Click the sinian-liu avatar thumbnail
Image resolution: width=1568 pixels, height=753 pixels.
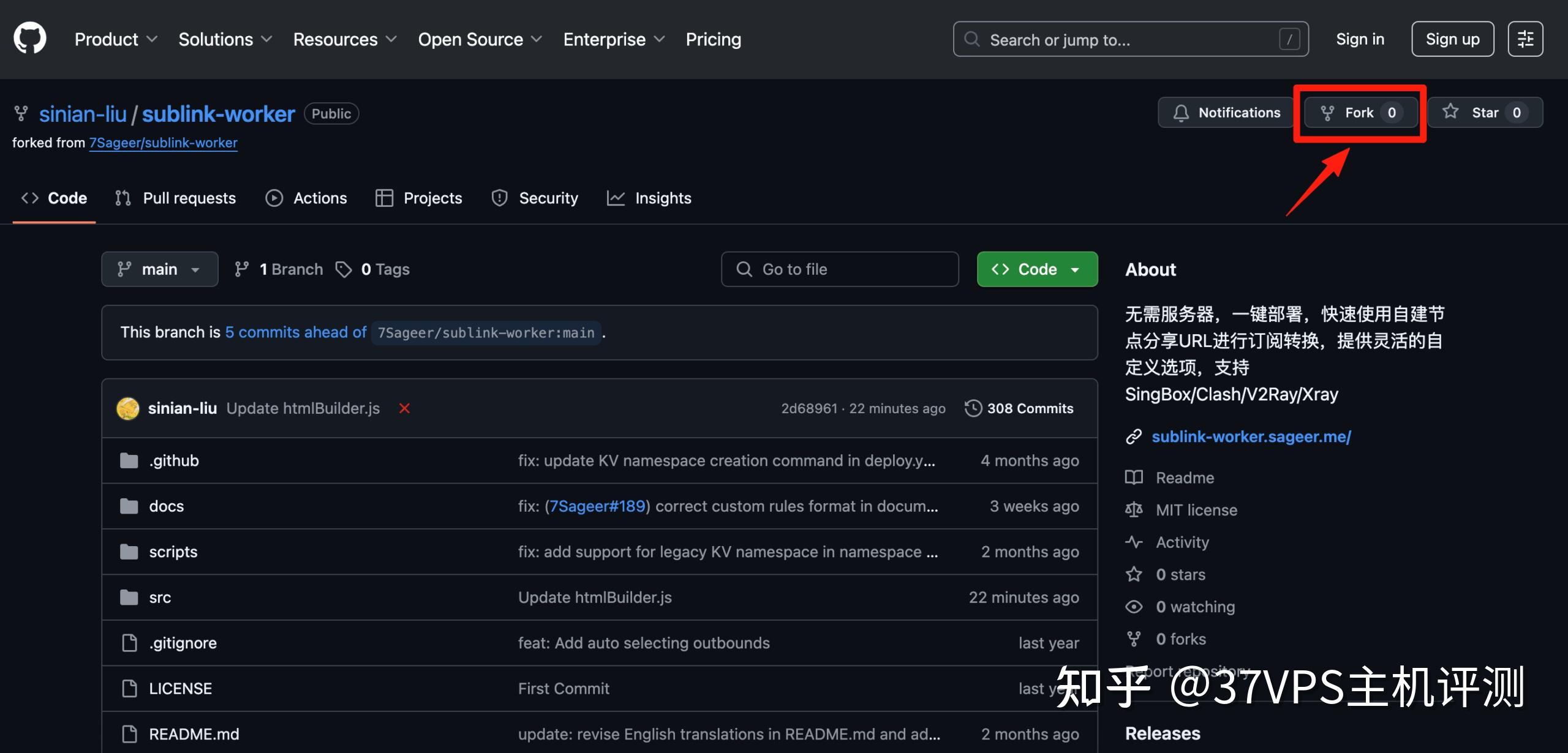(x=128, y=408)
